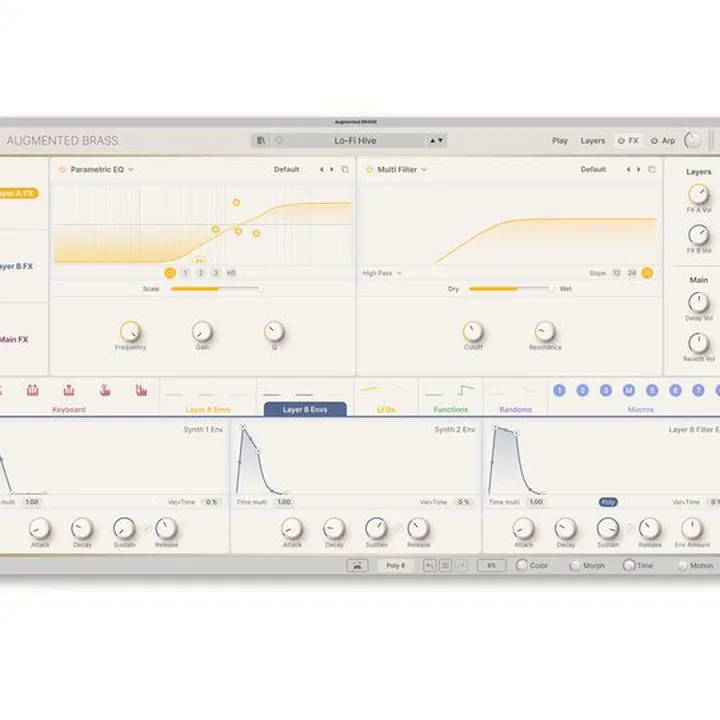Click the Resonance knob
The image size is (720, 720).
(545, 331)
